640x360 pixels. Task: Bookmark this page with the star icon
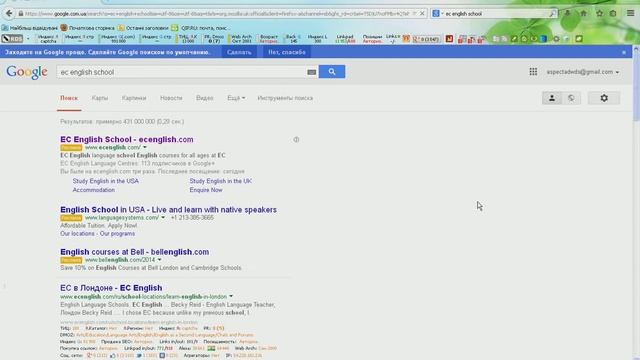pos(599,13)
